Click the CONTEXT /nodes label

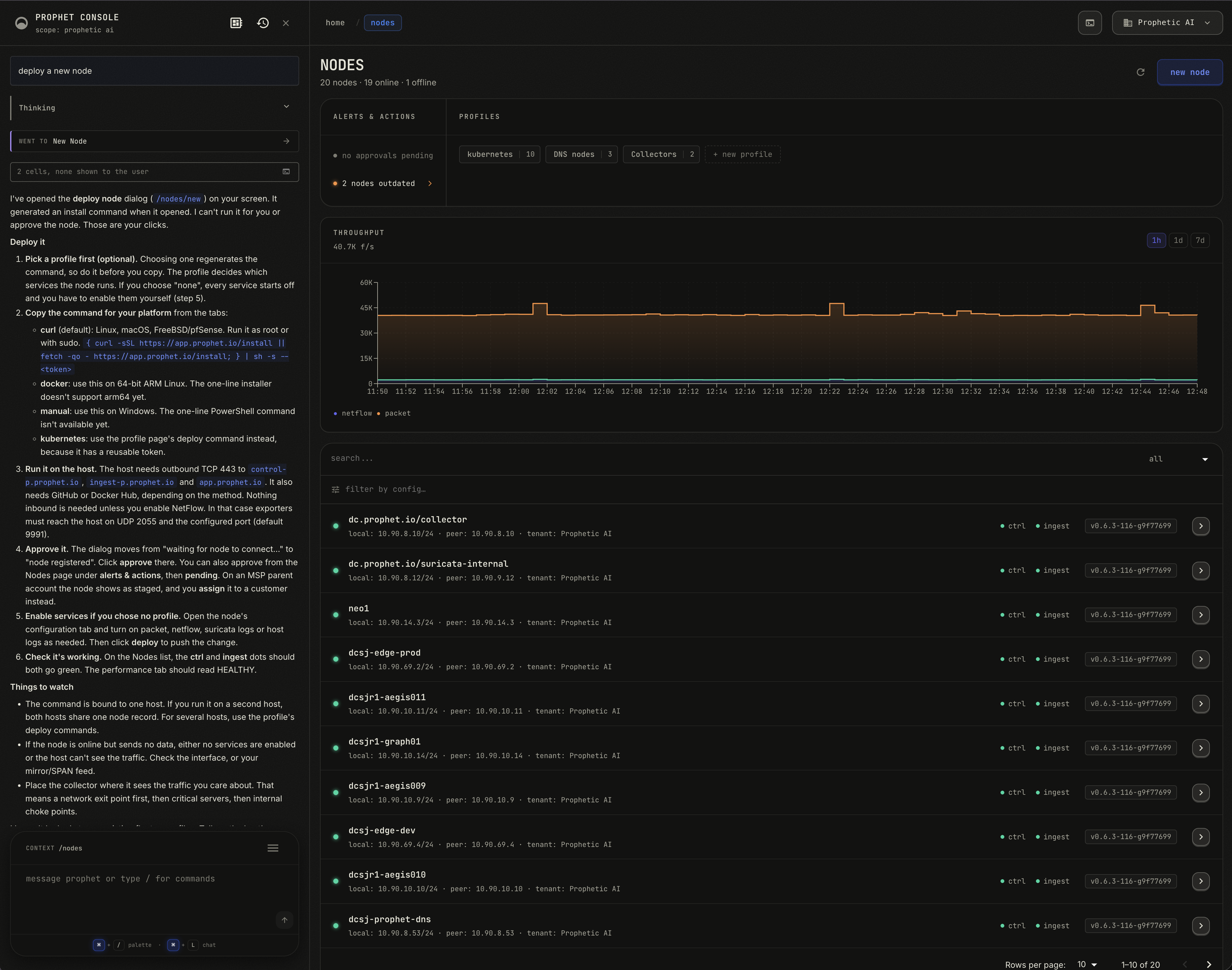54,848
